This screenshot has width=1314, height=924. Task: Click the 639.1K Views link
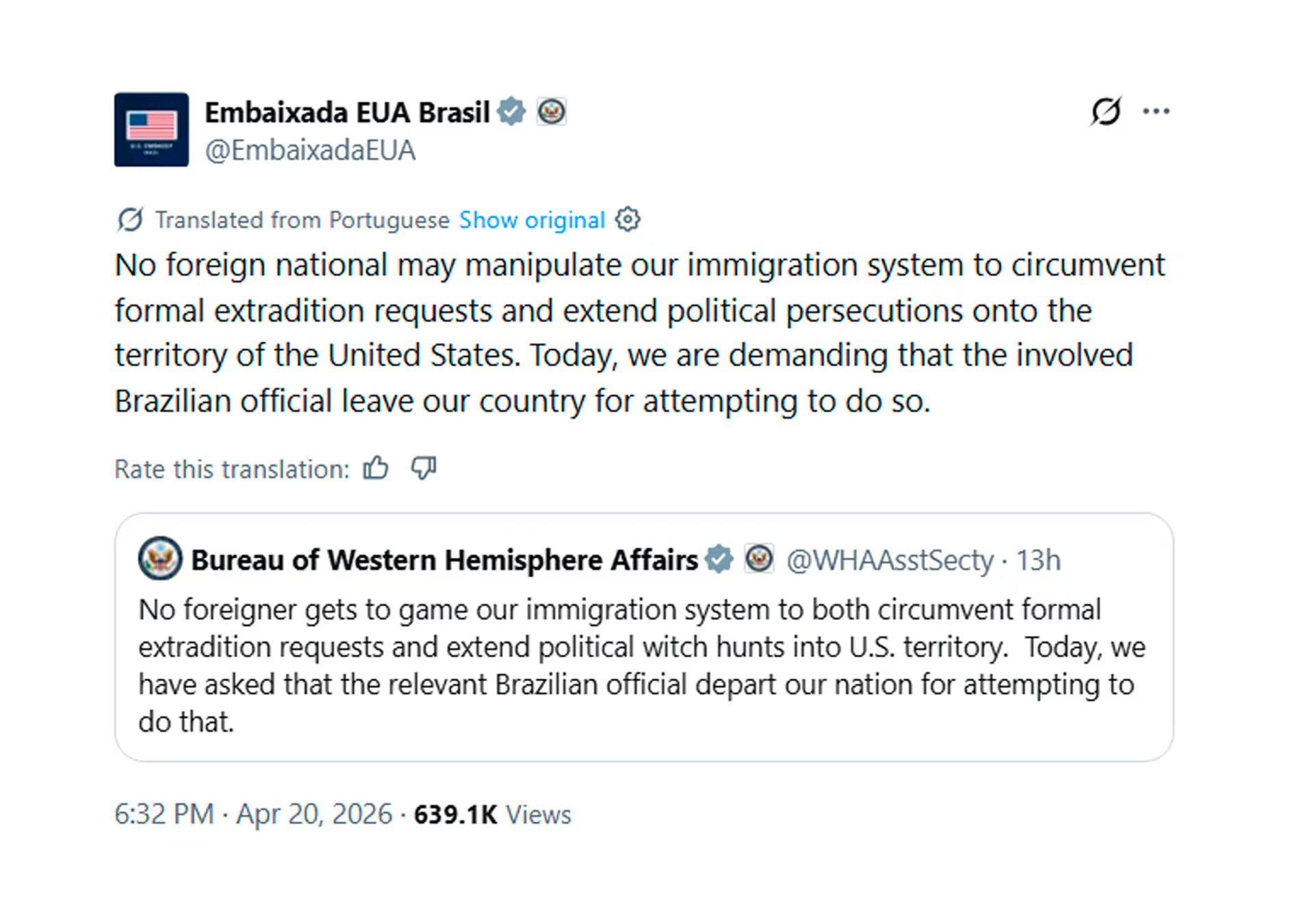click(493, 814)
